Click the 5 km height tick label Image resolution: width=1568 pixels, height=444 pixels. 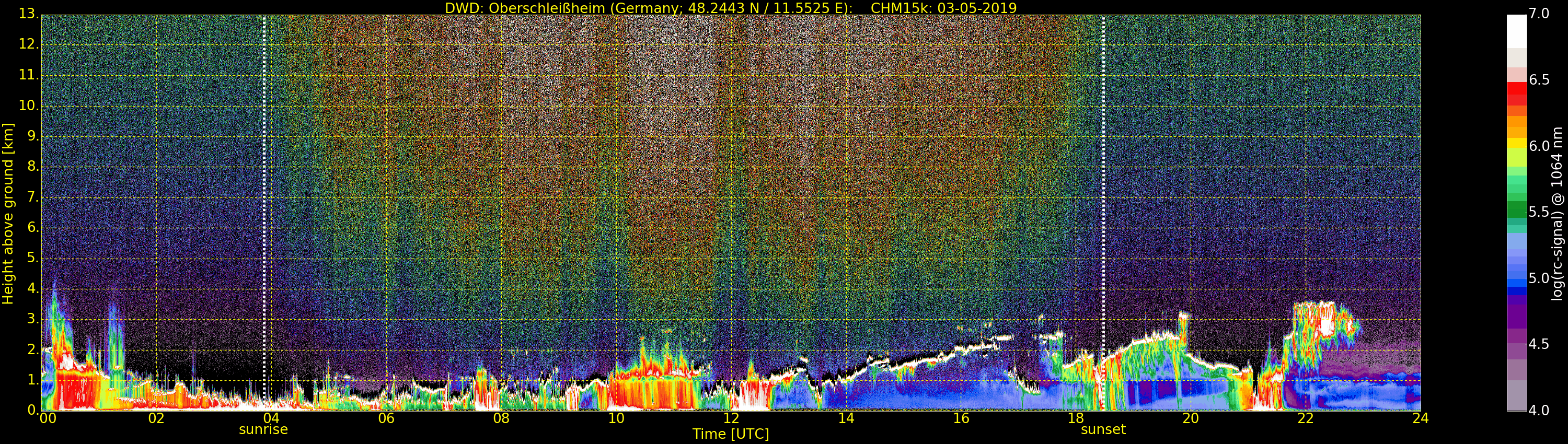coord(33,258)
